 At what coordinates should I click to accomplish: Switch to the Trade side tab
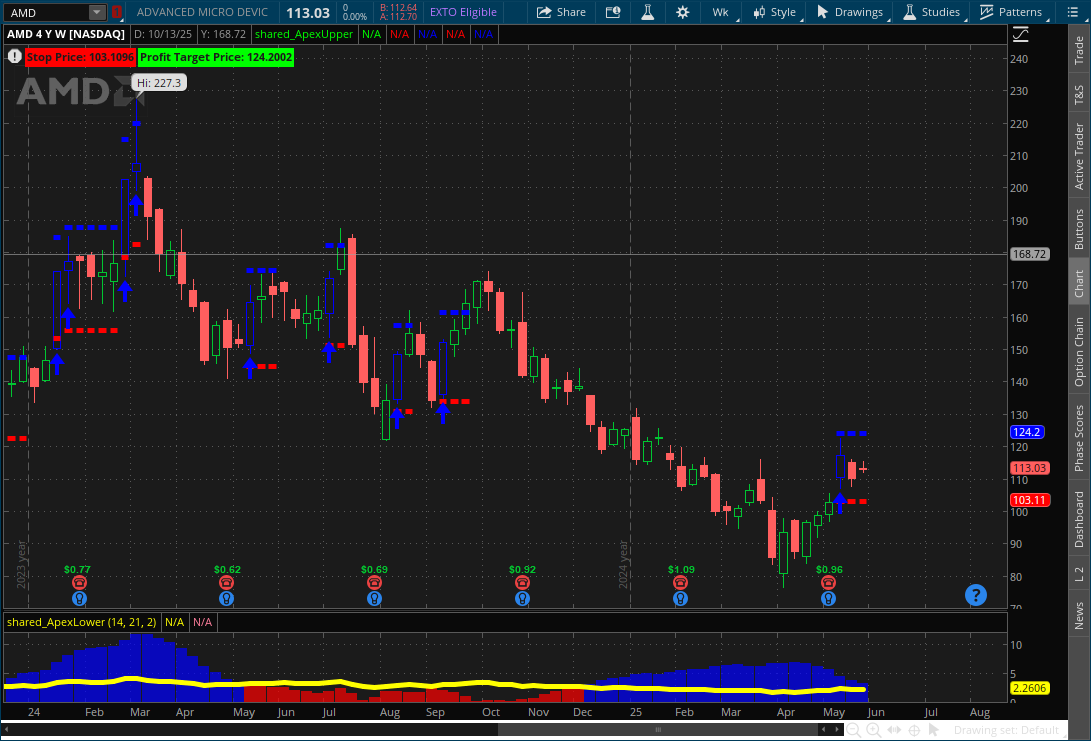click(x=1079, y=50)
